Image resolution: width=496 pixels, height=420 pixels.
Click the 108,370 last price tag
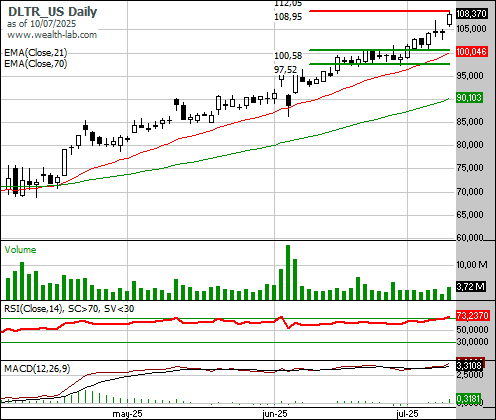click(x=472, y=14)
